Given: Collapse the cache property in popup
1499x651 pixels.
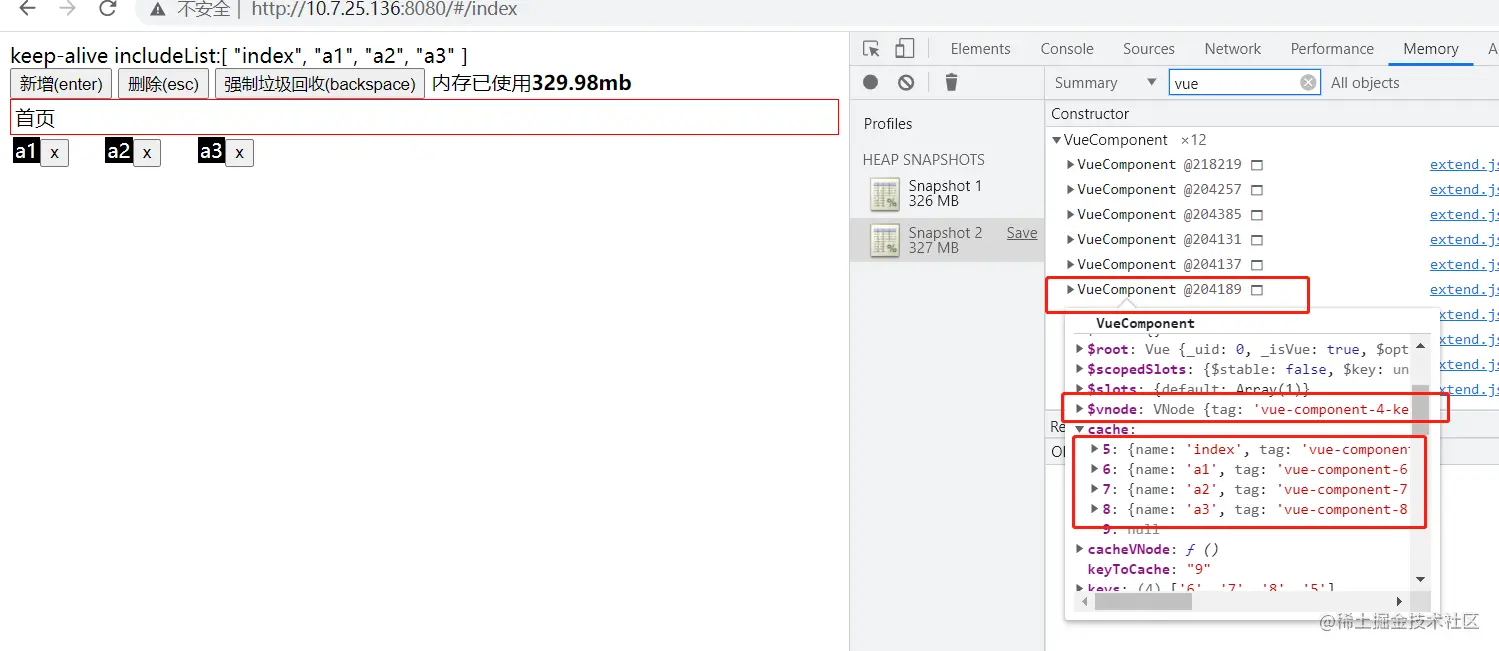Looking at the screenshot, I should click(1079, 429).
